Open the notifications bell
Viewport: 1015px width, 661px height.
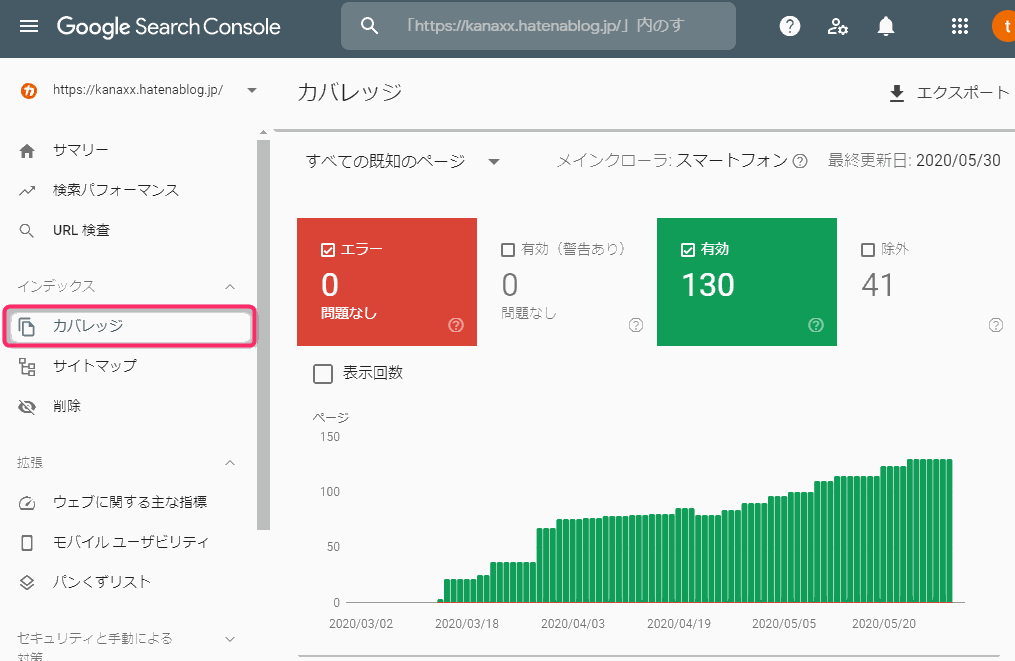[886, 26]
